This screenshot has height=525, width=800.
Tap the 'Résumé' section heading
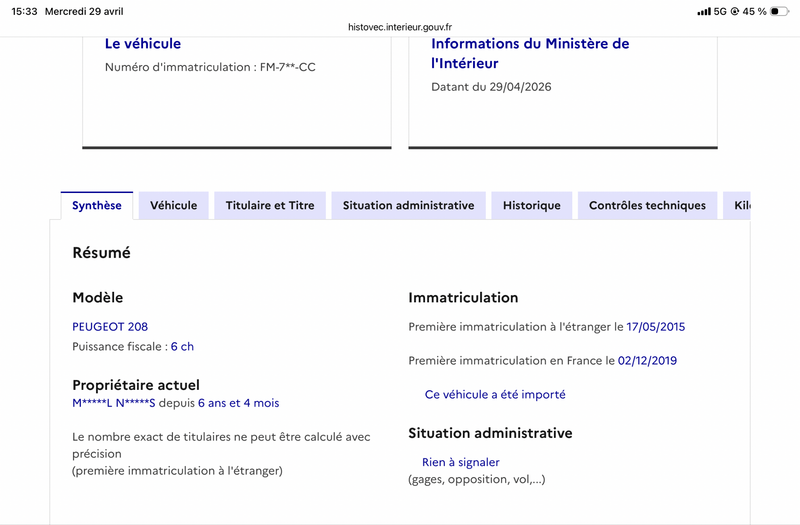102,253
